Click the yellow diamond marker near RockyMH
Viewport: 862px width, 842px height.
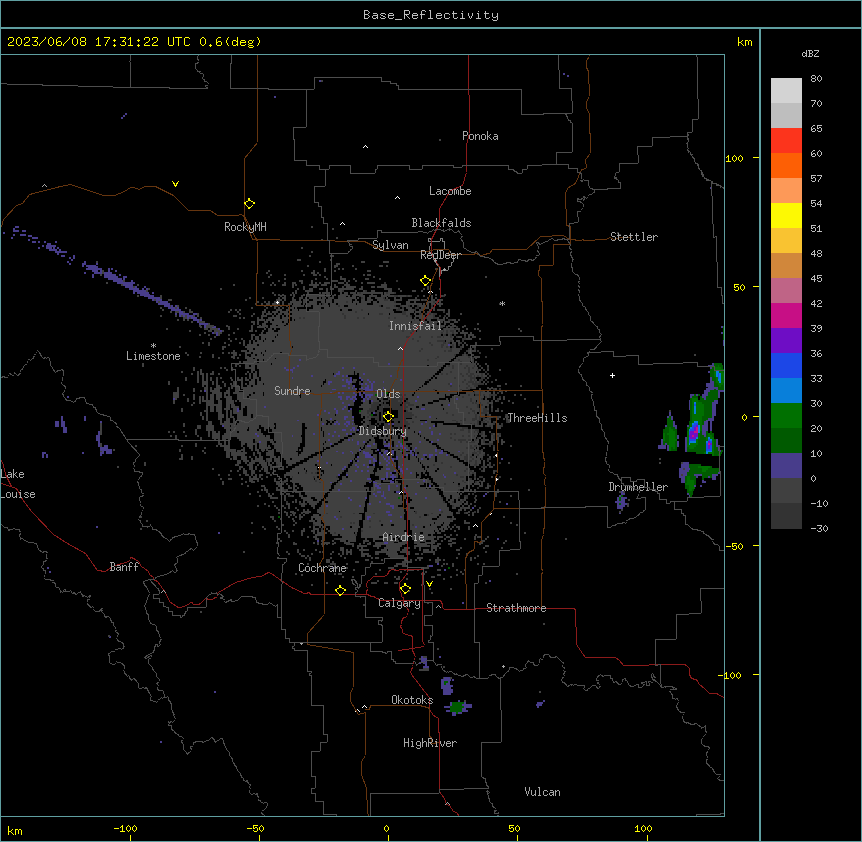(249, 204)
